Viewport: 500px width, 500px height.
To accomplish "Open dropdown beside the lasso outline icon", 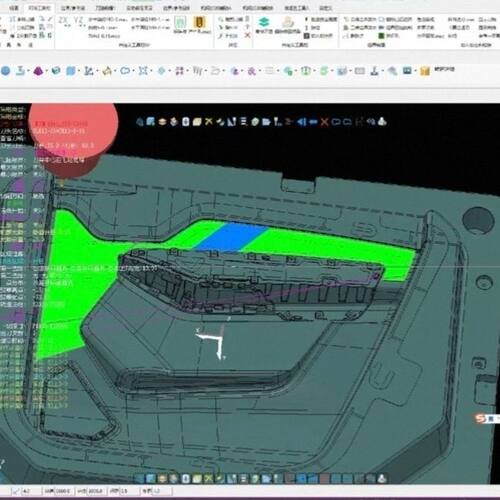I will point(133,71).
